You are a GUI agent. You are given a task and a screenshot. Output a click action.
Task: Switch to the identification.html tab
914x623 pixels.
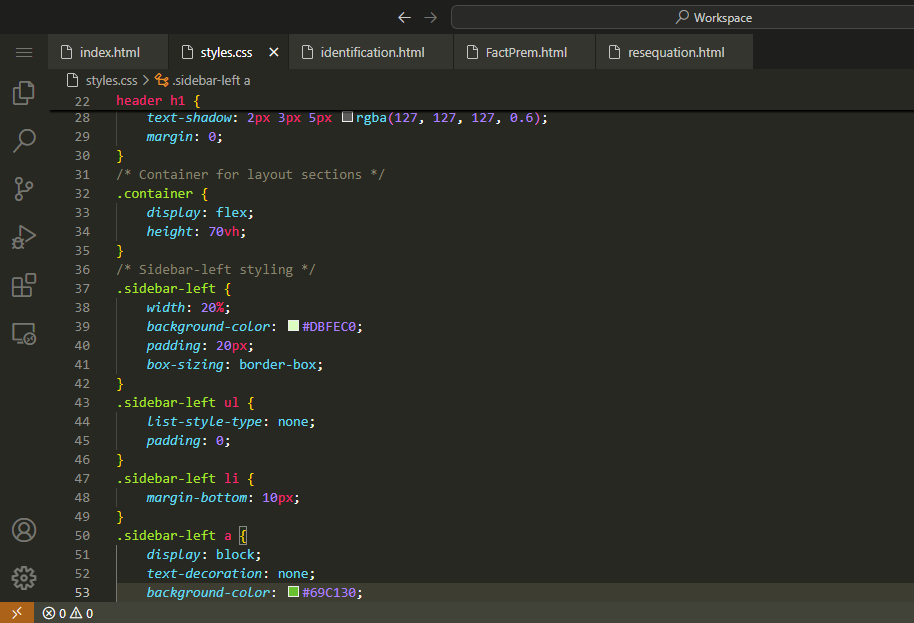[371, 52]
